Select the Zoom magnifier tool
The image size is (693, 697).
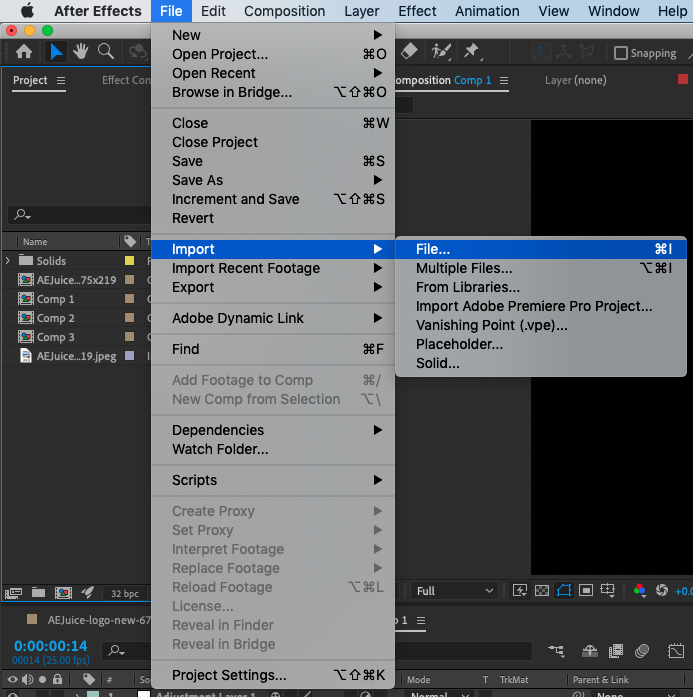click(106, 52)
